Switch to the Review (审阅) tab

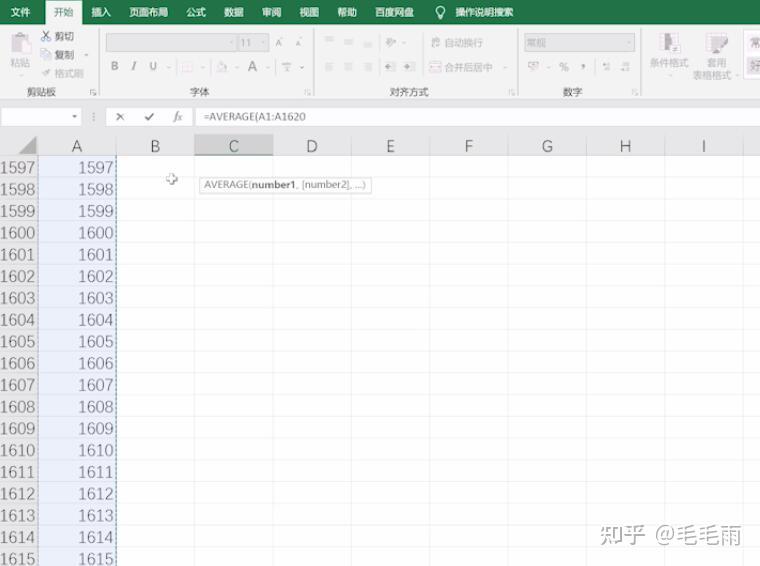[x=271, y=12]
